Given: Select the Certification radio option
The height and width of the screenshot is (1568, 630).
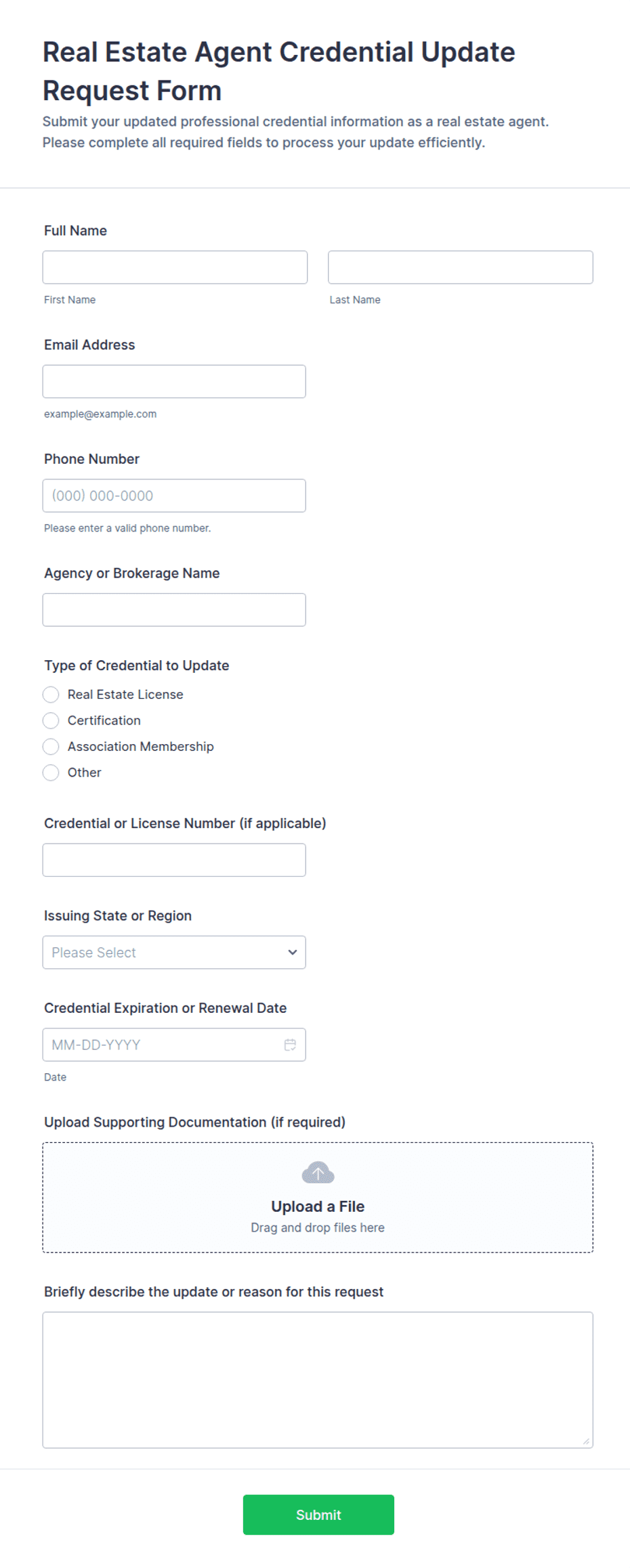Looking at the screenshot, I should click(51, 720).
